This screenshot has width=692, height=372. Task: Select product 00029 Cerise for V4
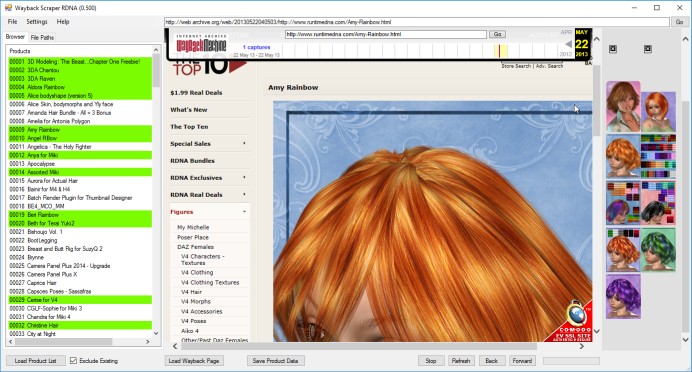click(80, 300)
